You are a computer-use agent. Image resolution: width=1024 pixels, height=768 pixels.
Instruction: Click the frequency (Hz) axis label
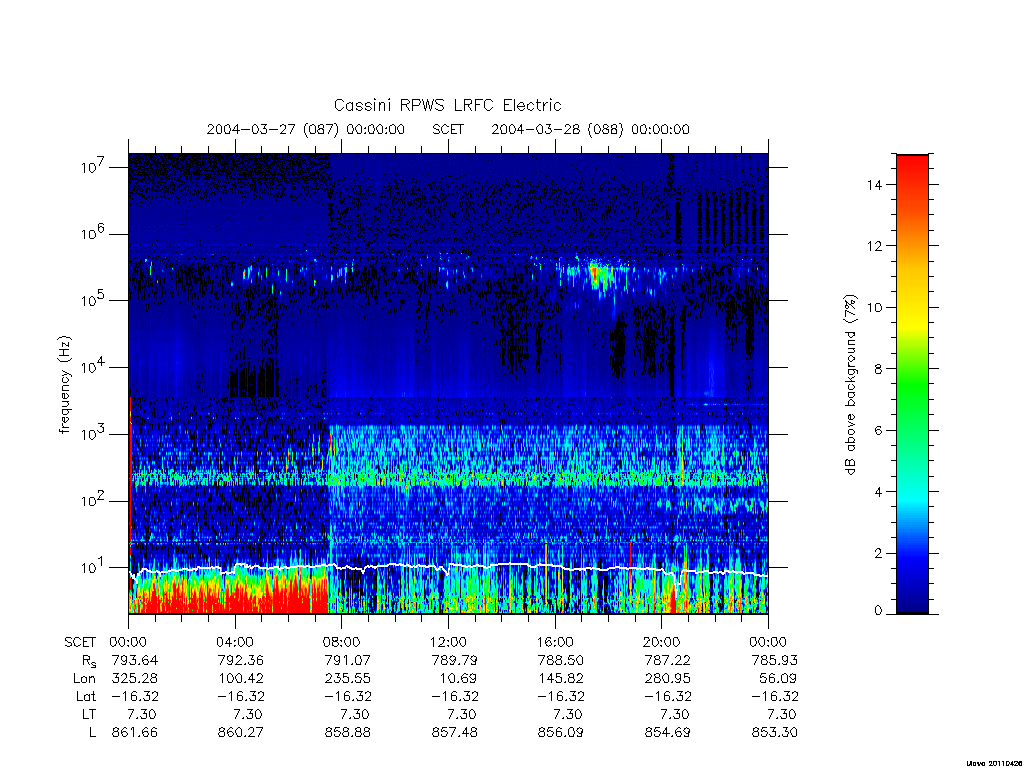(64, 385)
